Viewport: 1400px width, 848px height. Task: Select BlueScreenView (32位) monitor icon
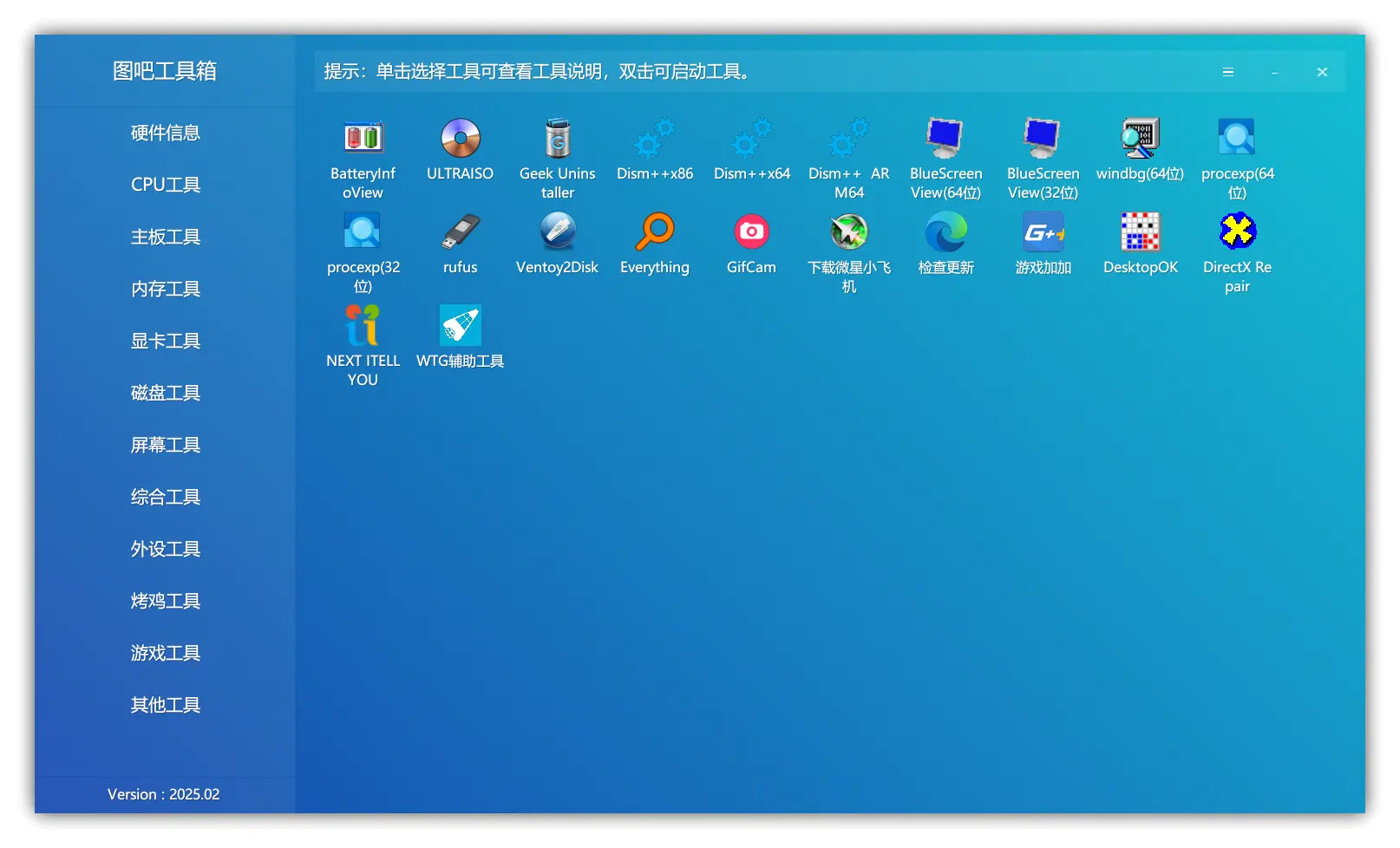click(x=1043, y=138)
